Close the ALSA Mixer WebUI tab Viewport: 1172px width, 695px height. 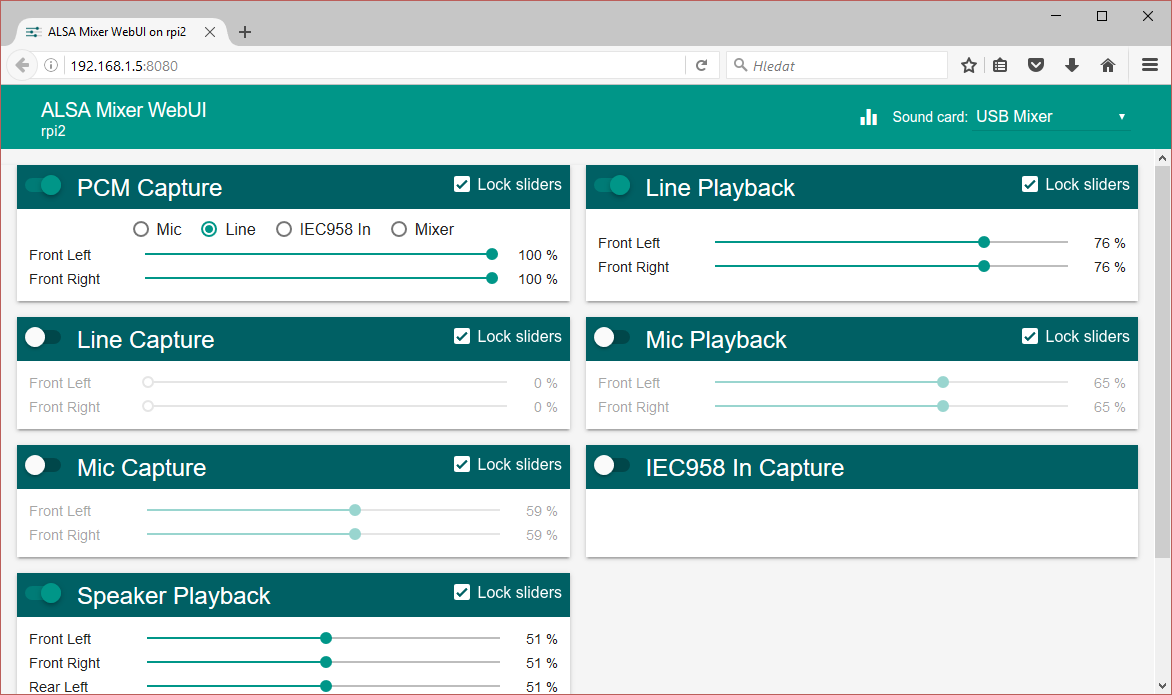[x=210, y=32]
